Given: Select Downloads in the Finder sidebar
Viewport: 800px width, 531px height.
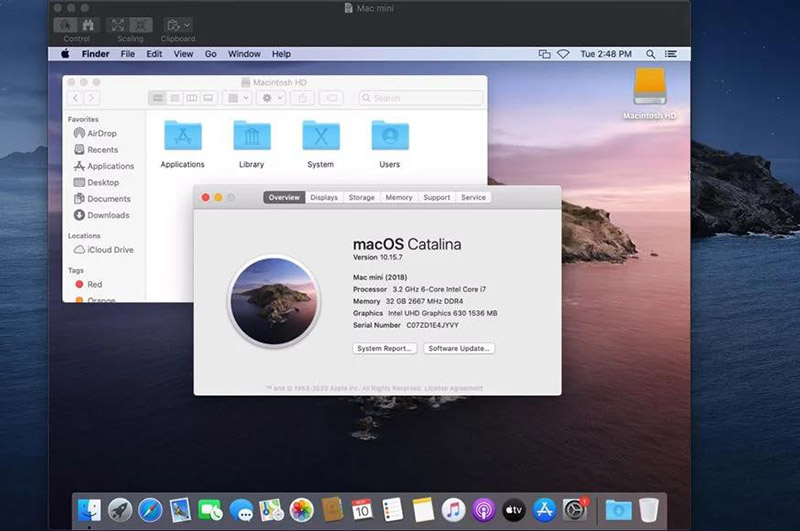Looking at the screenshot, I should 102,215.
